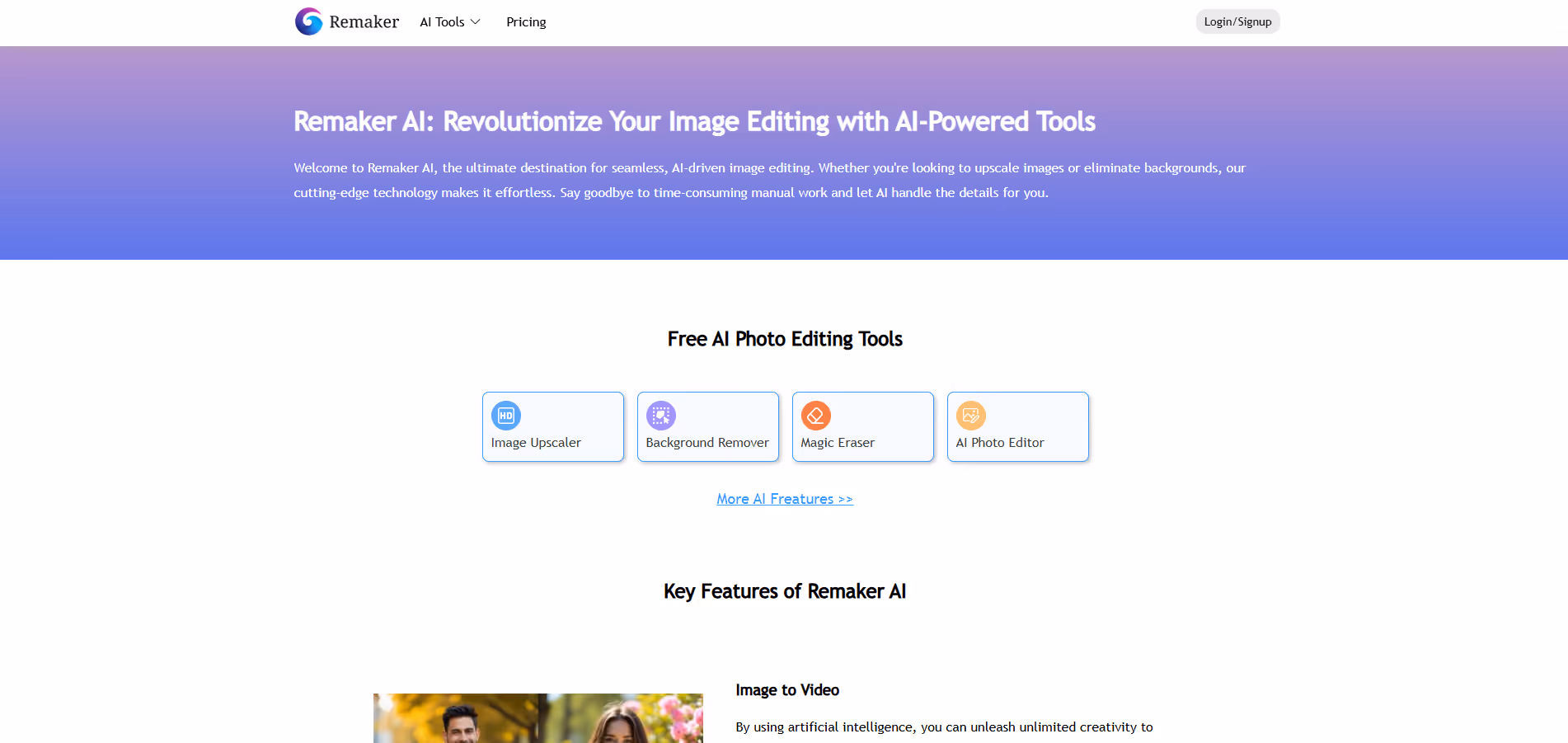The image size is (1568, 743).
Task: Click the Revolutionize Your Image Editing headline
Action: click(694, 121)
